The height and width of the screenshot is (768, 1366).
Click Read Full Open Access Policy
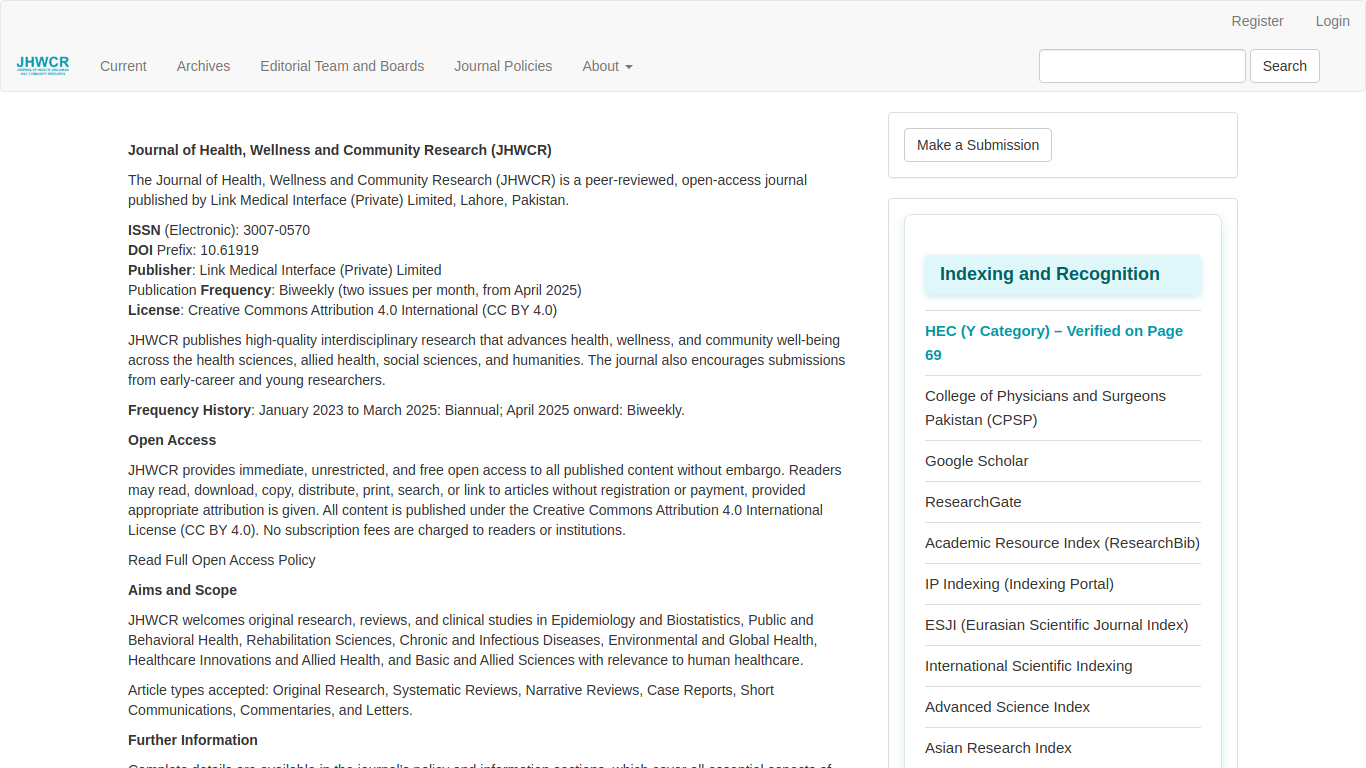point(222,560)
